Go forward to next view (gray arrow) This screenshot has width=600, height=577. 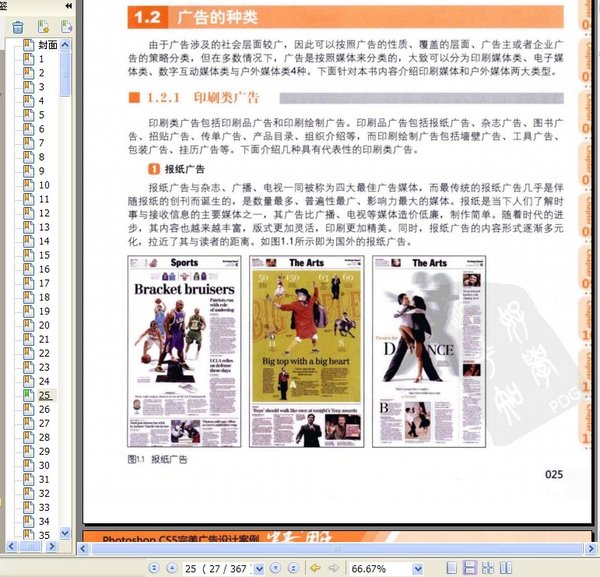click(334, 568)
